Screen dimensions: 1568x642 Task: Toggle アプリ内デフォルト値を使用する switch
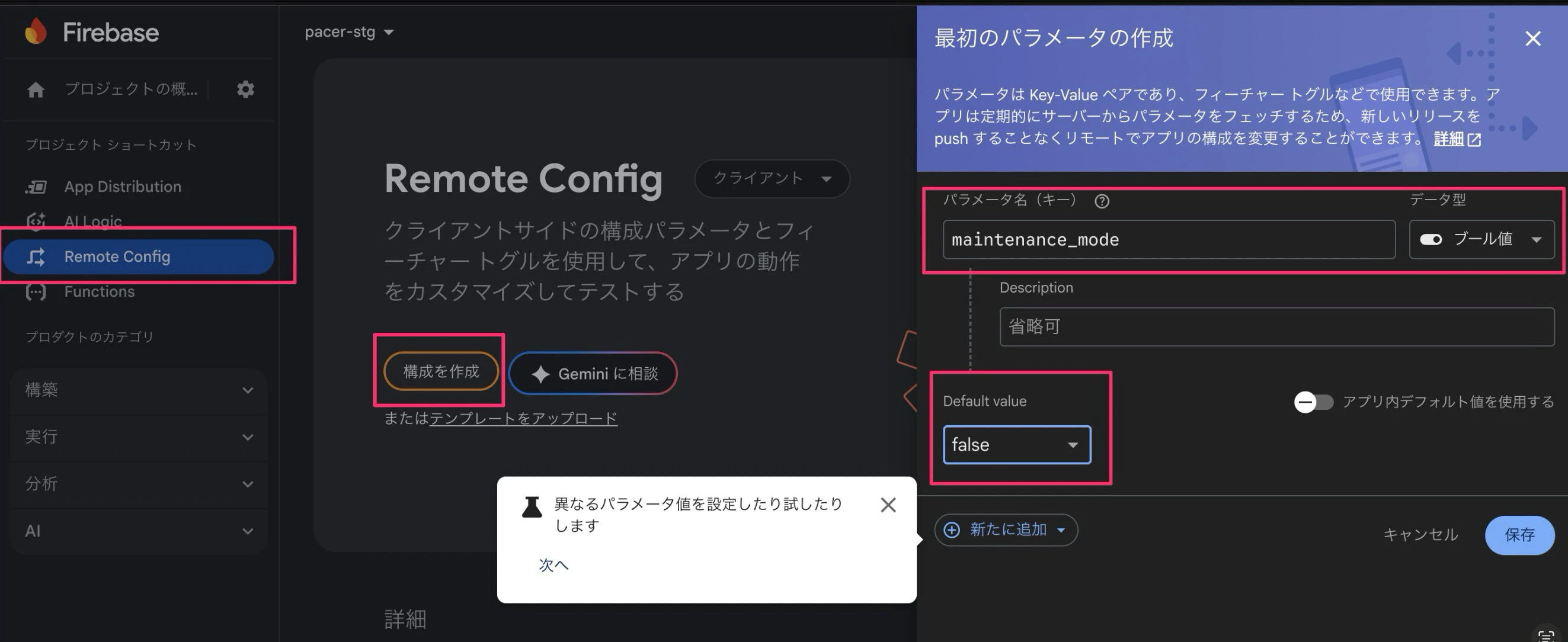[1313, 402]
